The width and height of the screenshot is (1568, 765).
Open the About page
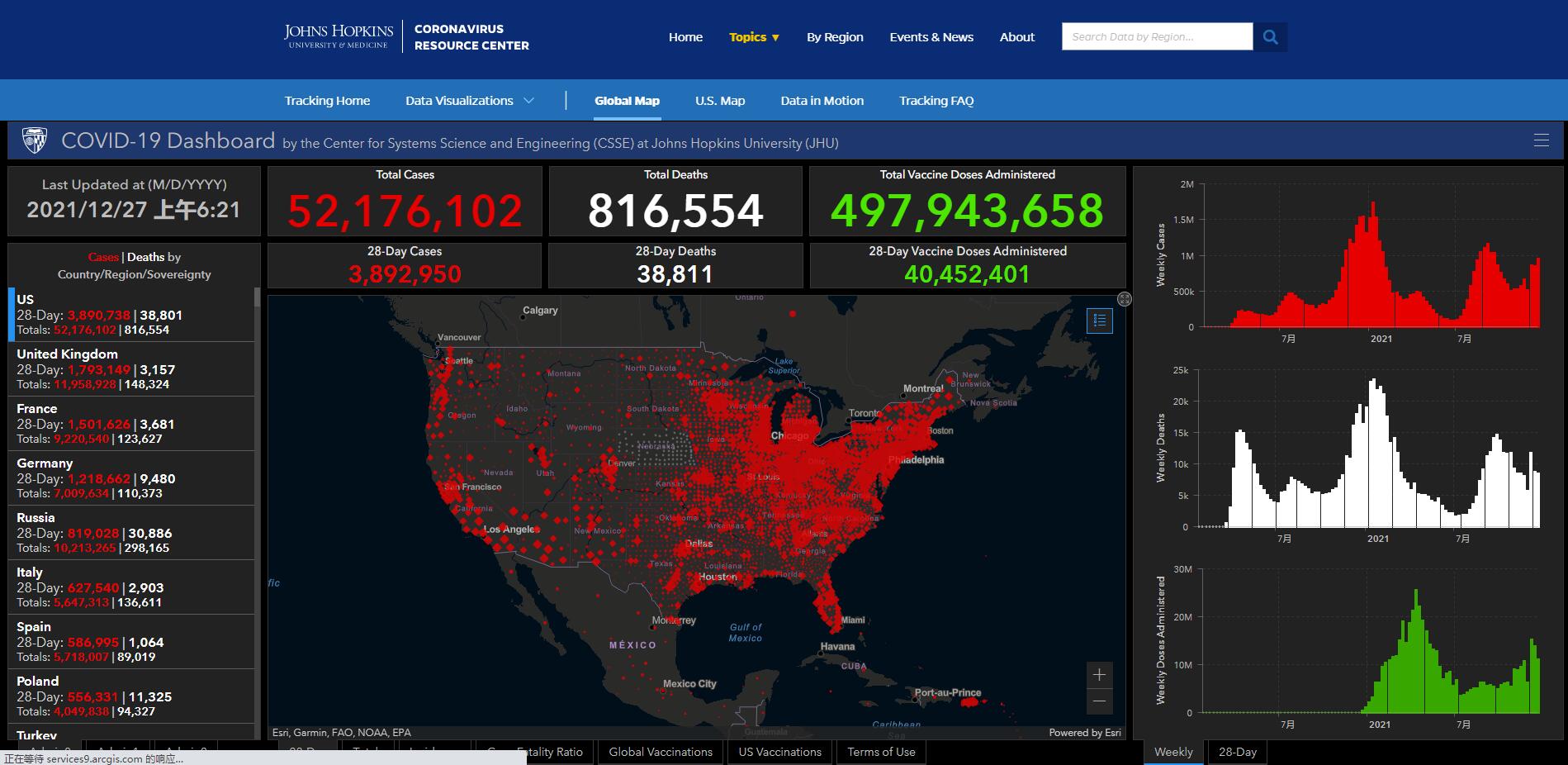point(1016,37)
